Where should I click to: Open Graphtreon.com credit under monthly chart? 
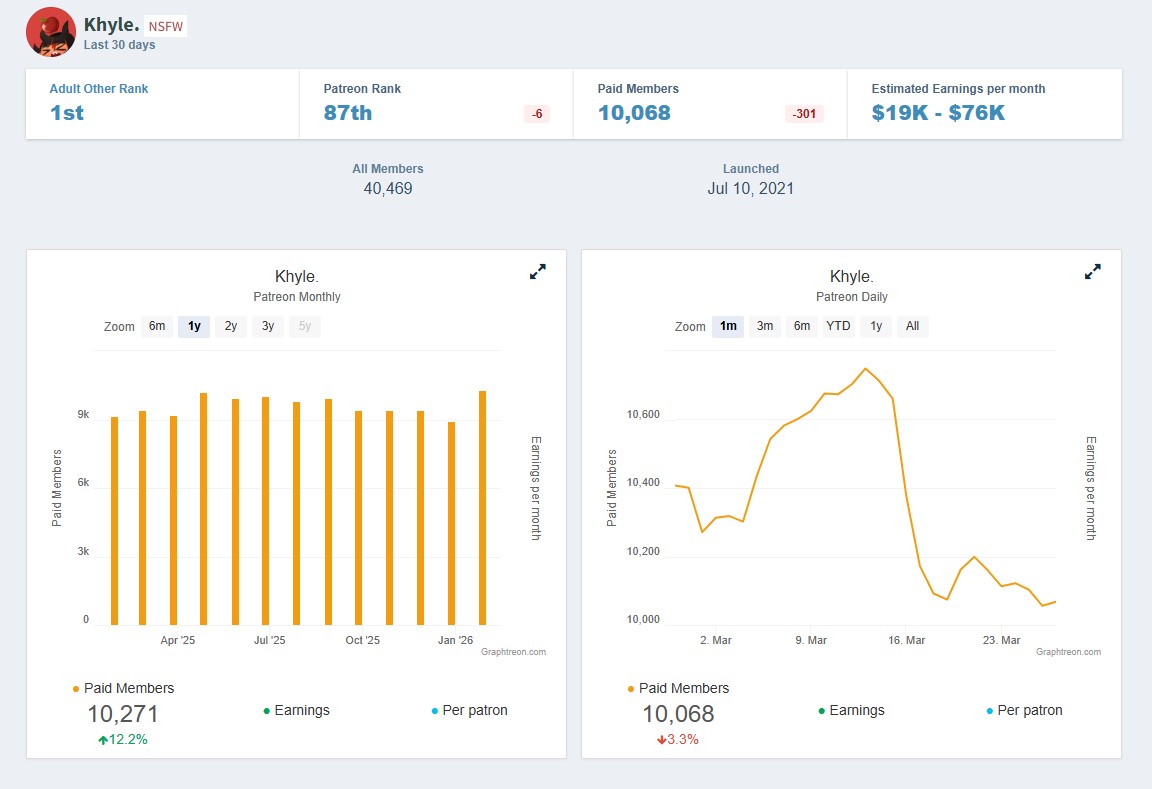(x=514, y=652)
